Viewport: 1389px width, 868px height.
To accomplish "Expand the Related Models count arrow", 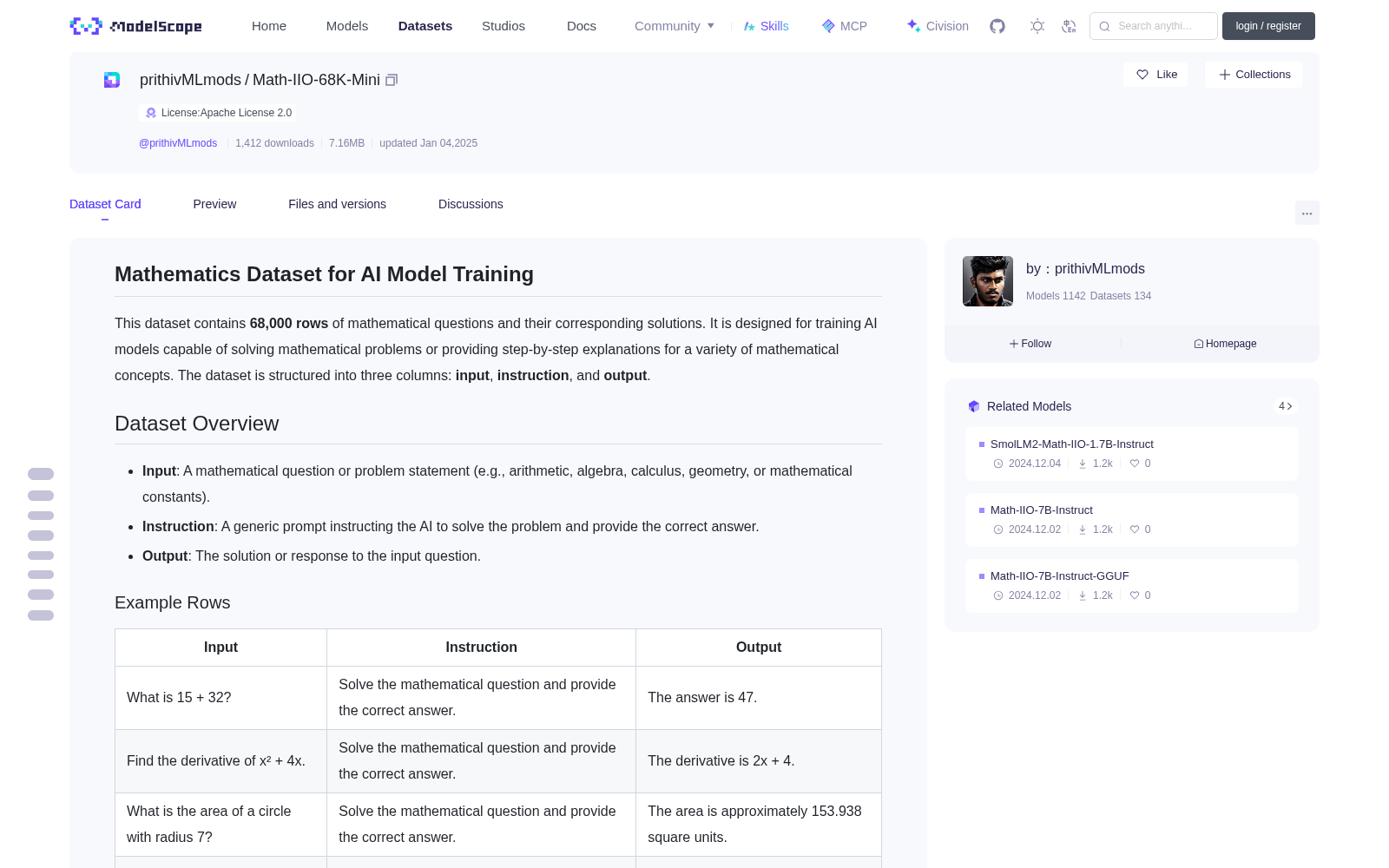I will click(1286, 406).
